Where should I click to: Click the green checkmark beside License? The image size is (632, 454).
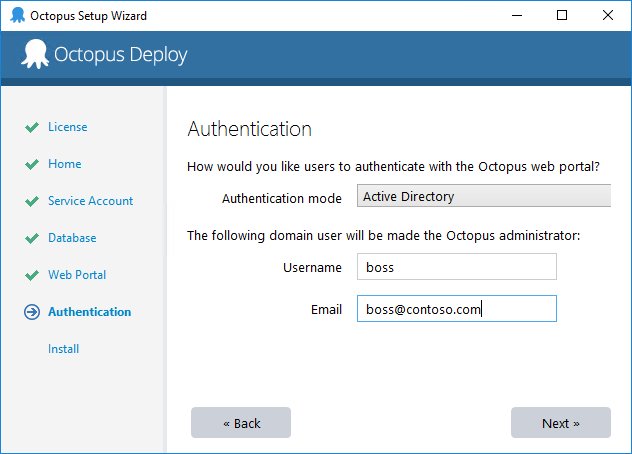(32, 127)
